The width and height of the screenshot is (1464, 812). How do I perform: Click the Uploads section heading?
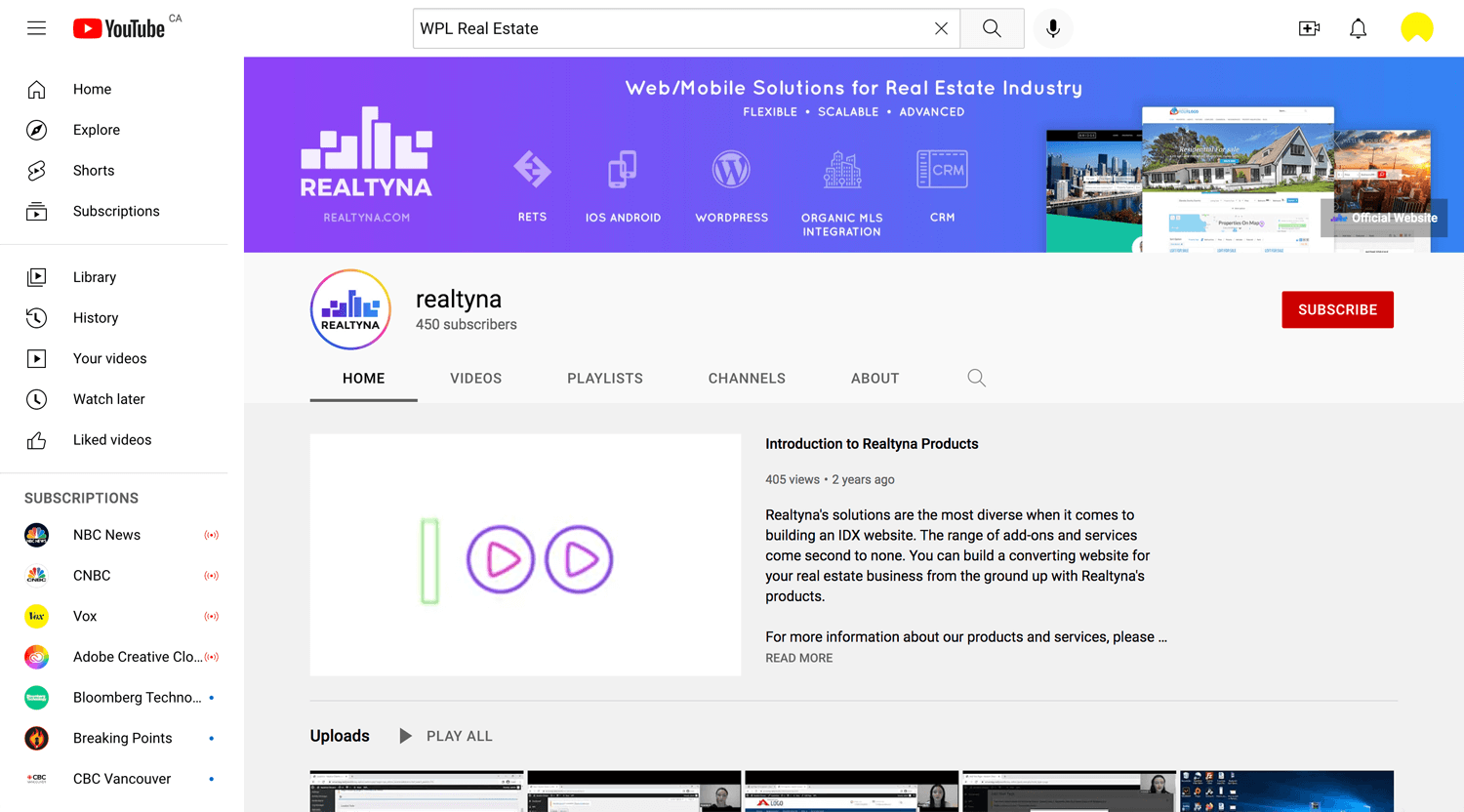click(340, 736)
